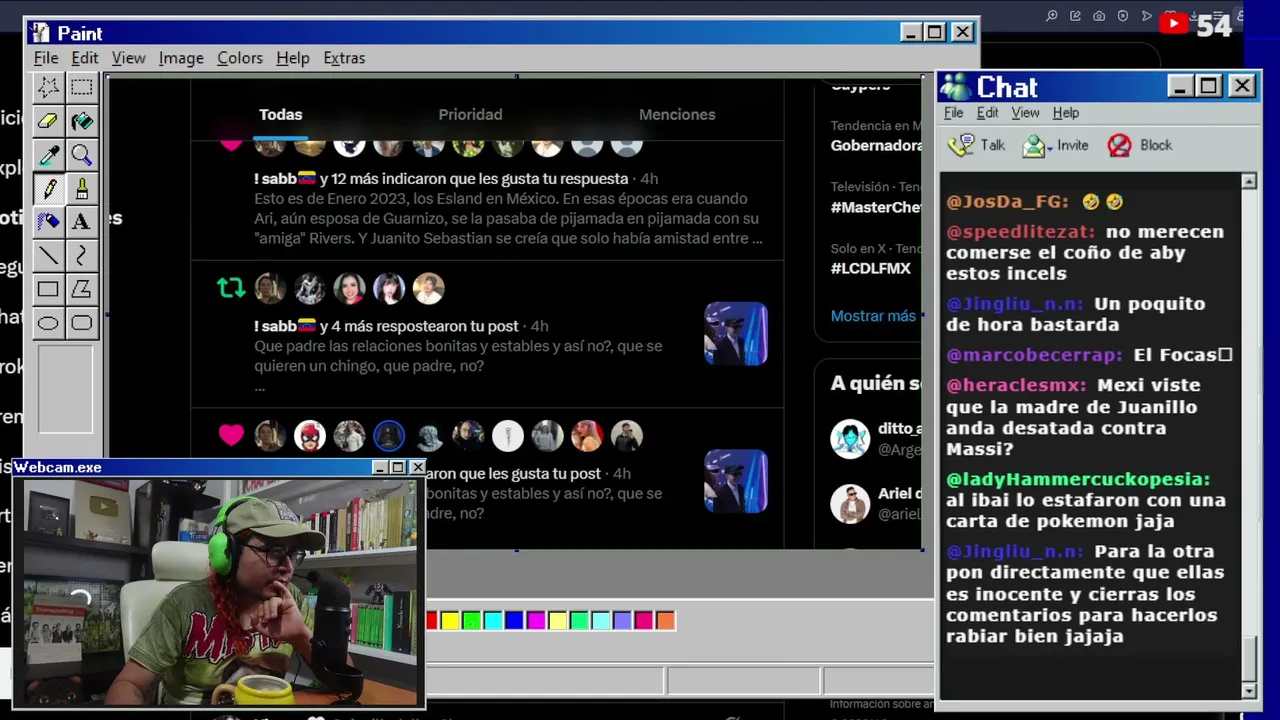Choose the Fill With Color bucket tool
Image resolution: width=1280 pixels, height=720 pixels.
coord(82,121)
